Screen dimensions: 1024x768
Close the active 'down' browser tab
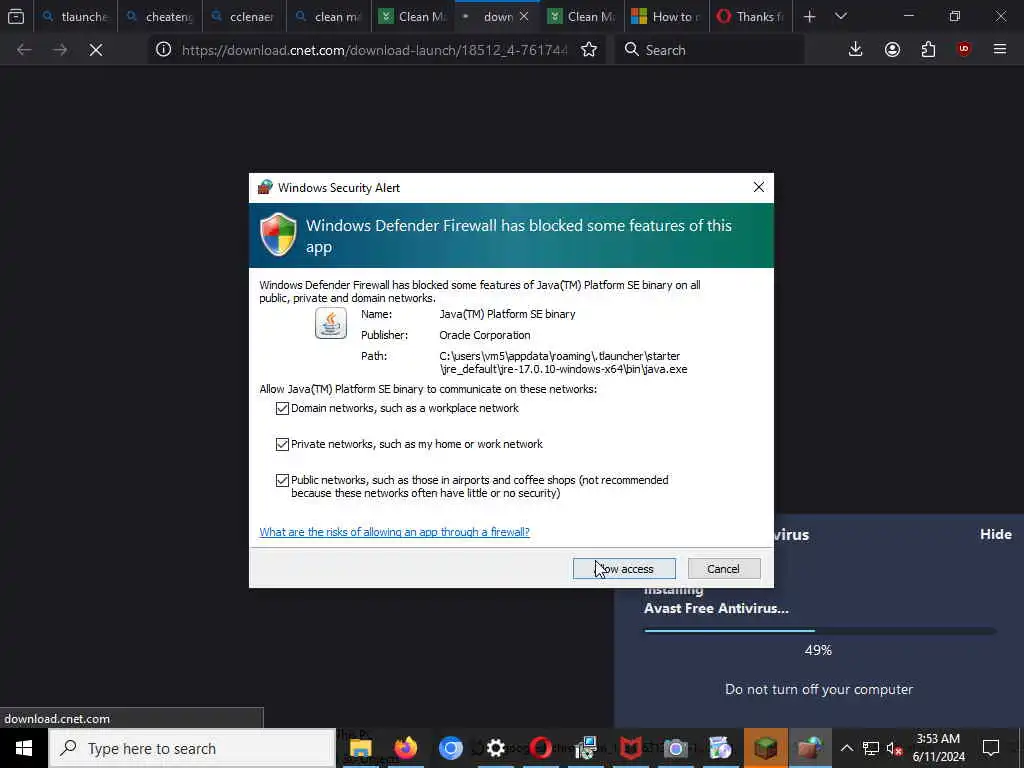[524, 17]
